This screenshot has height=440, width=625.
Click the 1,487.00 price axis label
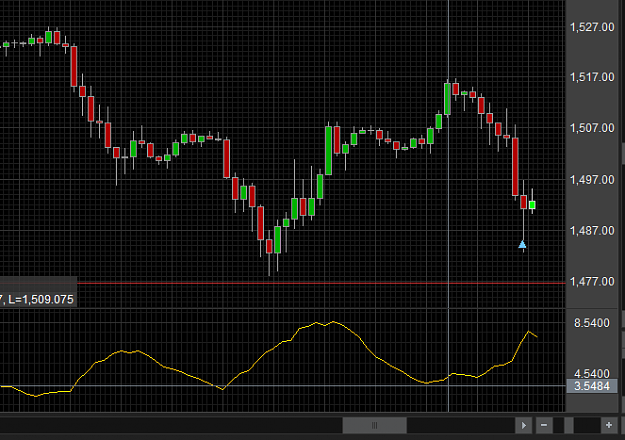[592, 230]
